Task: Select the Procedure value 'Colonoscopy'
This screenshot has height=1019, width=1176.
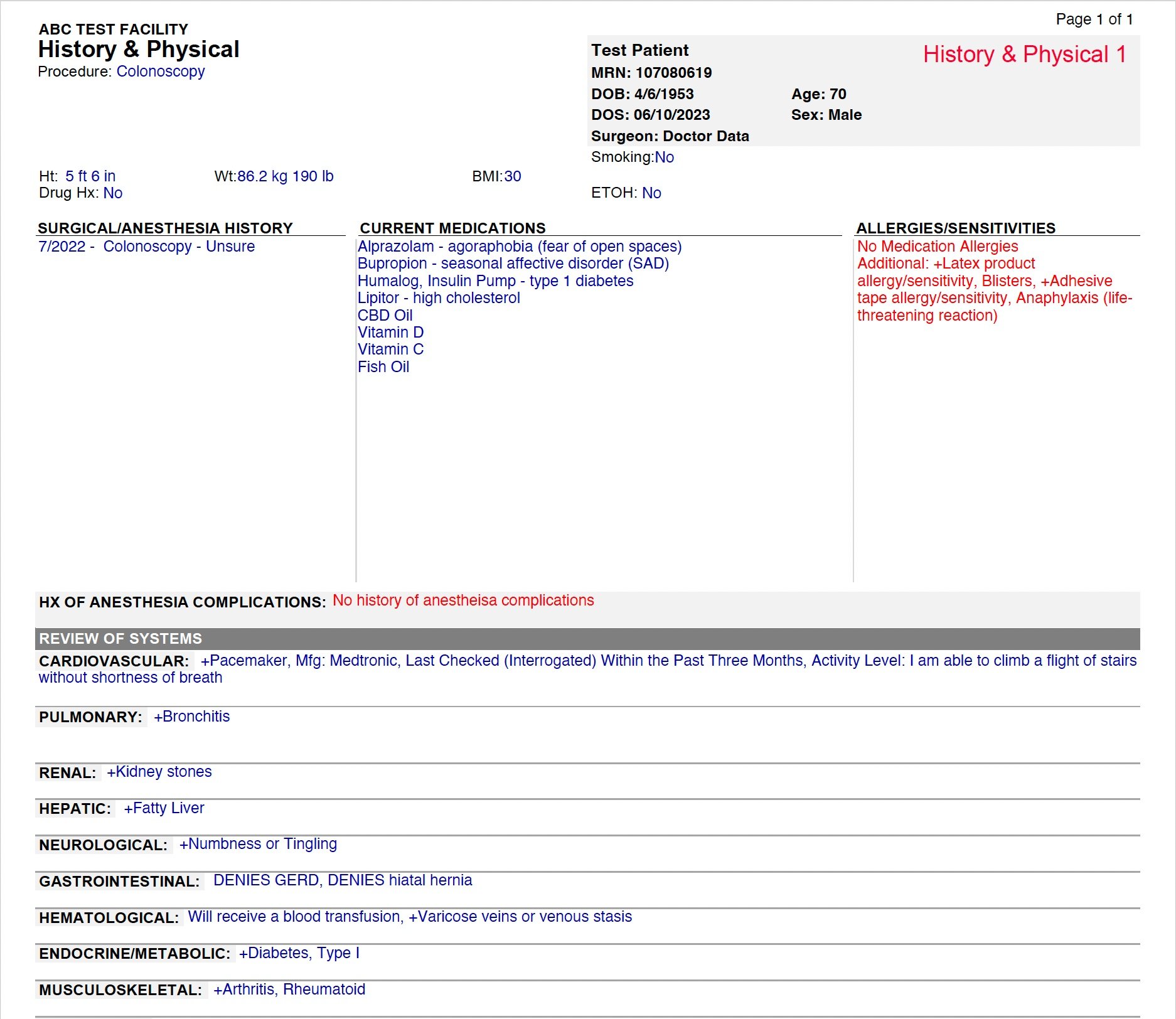Action: pos(161,72)
